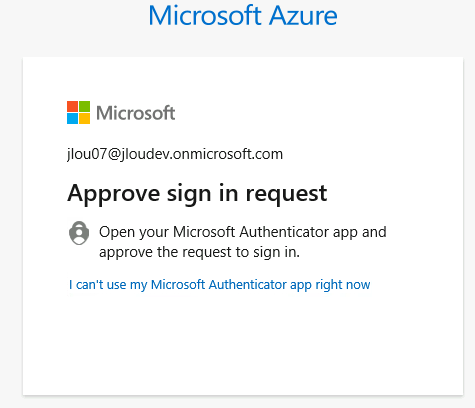This screenshot has width=475, height=408.
Task: Click the red square of Microsoft logo
Action: point(72,107)
